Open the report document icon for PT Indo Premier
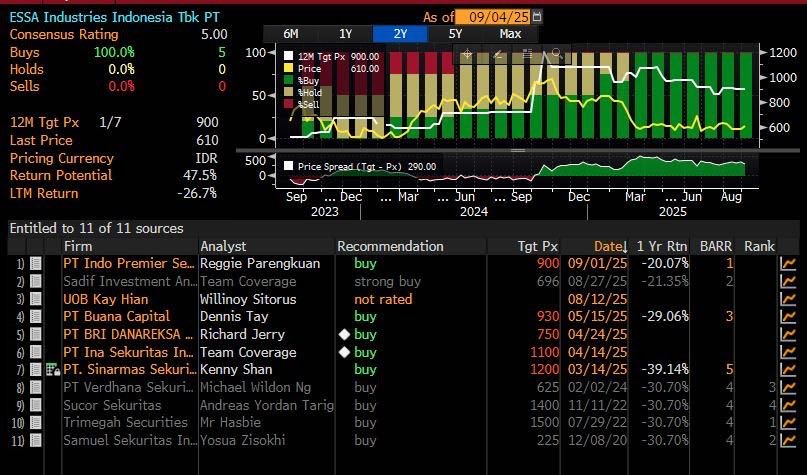This screenshot has width=807, height=475. tap(36, 264)
